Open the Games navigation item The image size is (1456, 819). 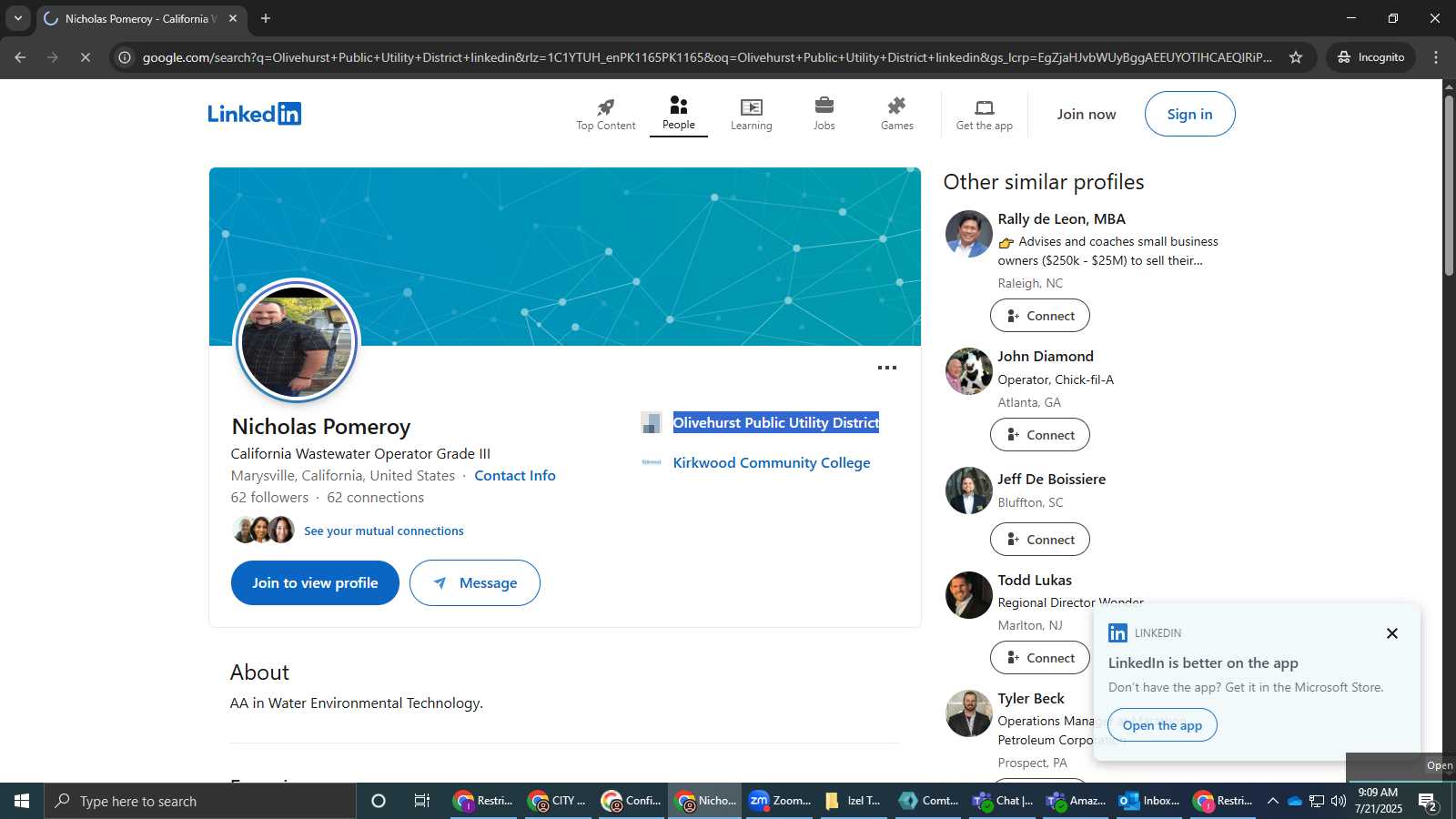click(x=897, y=115)
